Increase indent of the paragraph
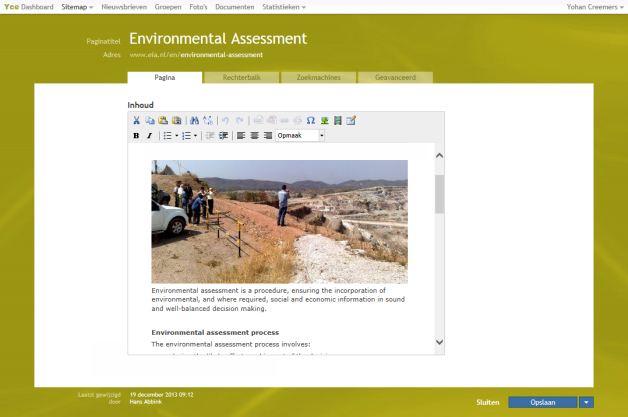 point(223,136)
